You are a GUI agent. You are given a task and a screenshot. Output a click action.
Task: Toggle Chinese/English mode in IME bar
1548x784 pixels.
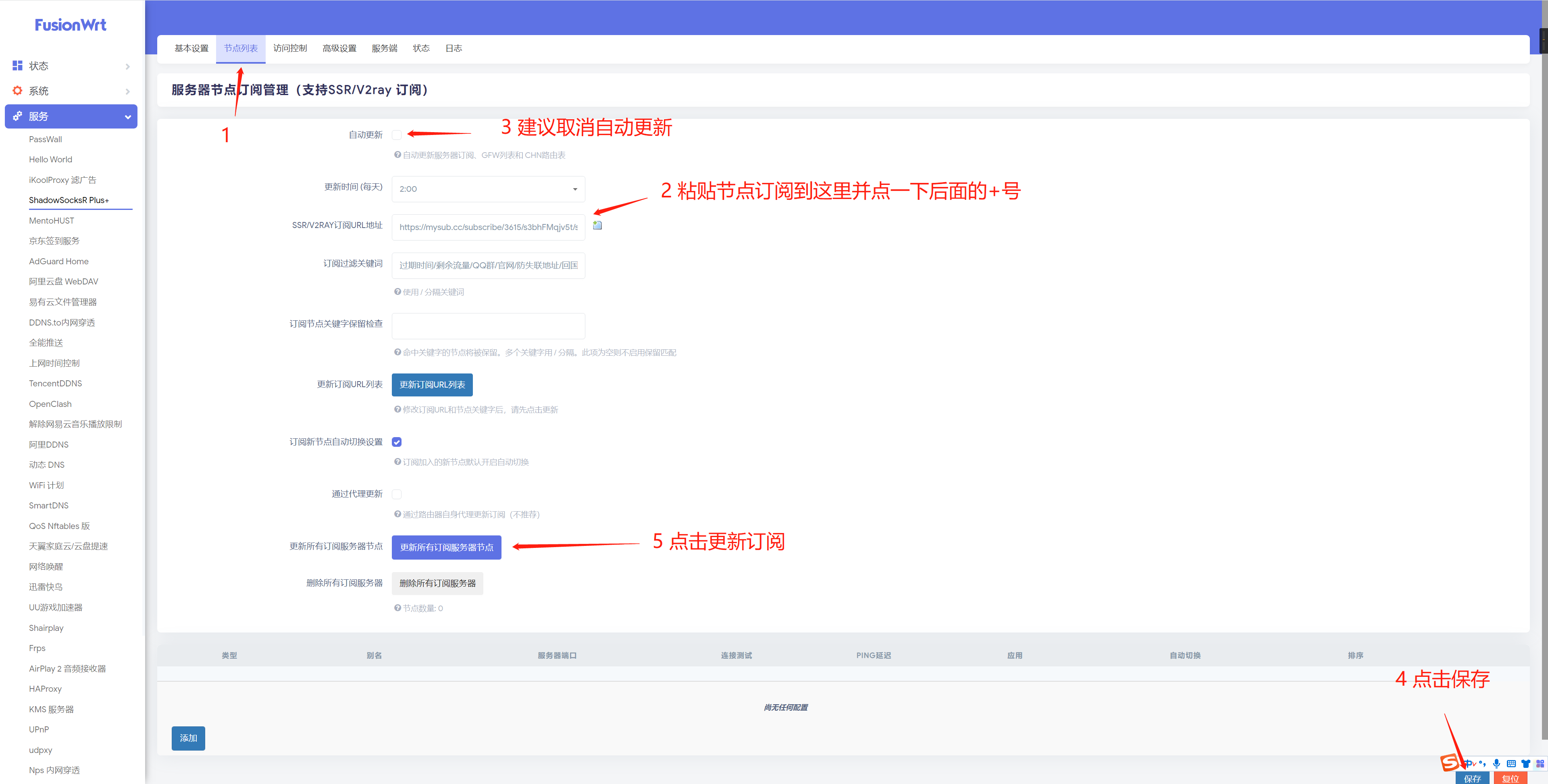click(x=1469, y=763)
